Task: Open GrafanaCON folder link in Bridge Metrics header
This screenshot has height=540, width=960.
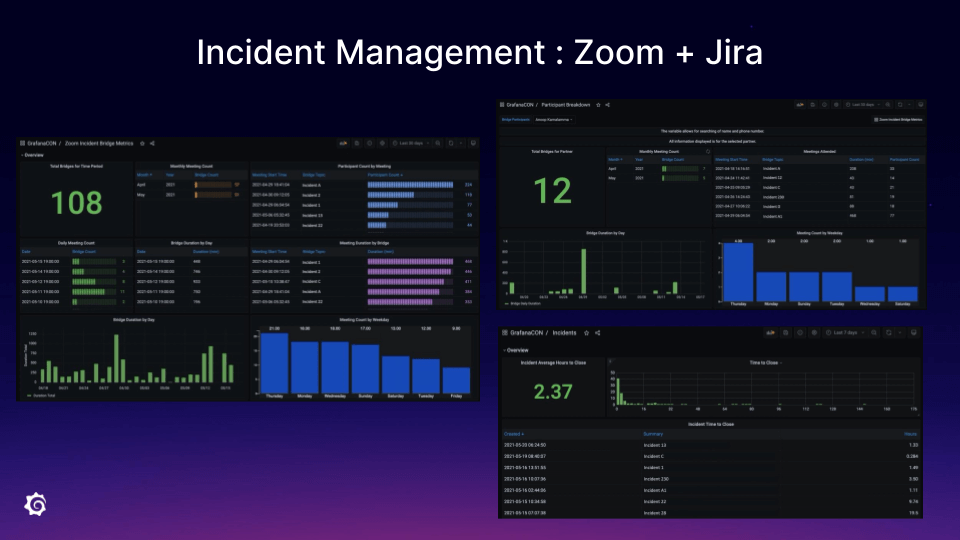Action: 41,143
